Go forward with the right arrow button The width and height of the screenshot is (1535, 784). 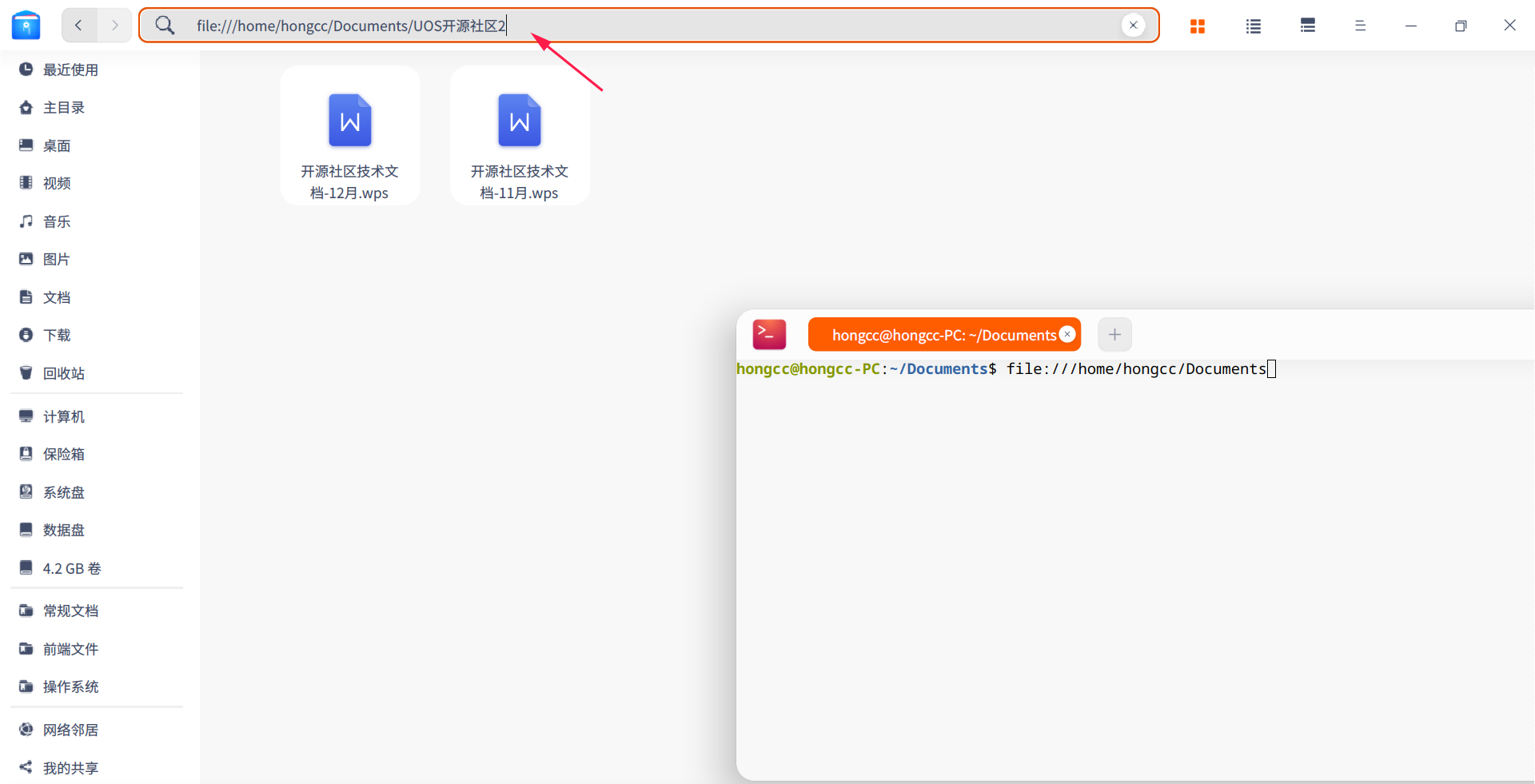tap(114, 26)
